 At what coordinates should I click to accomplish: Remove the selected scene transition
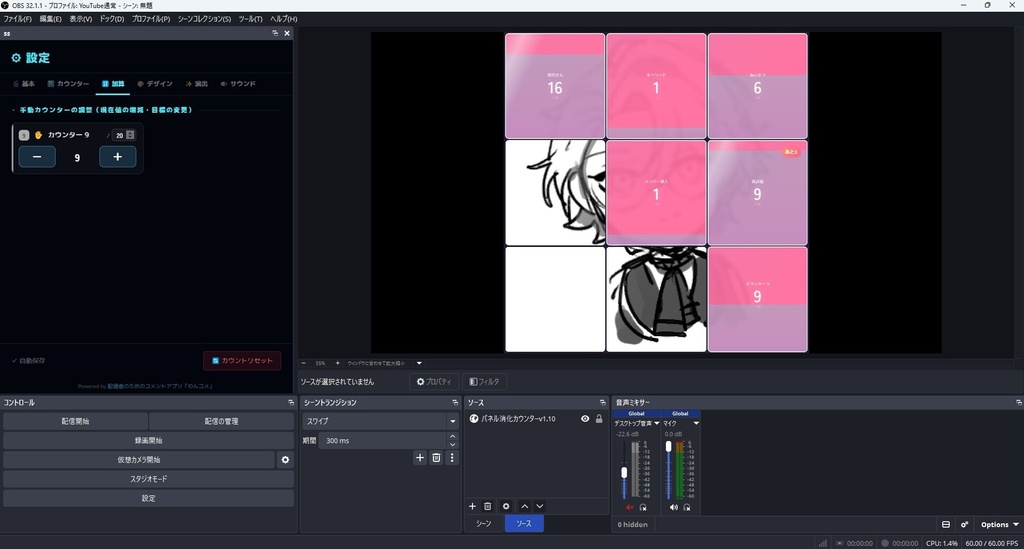click(x=436, y=458)
